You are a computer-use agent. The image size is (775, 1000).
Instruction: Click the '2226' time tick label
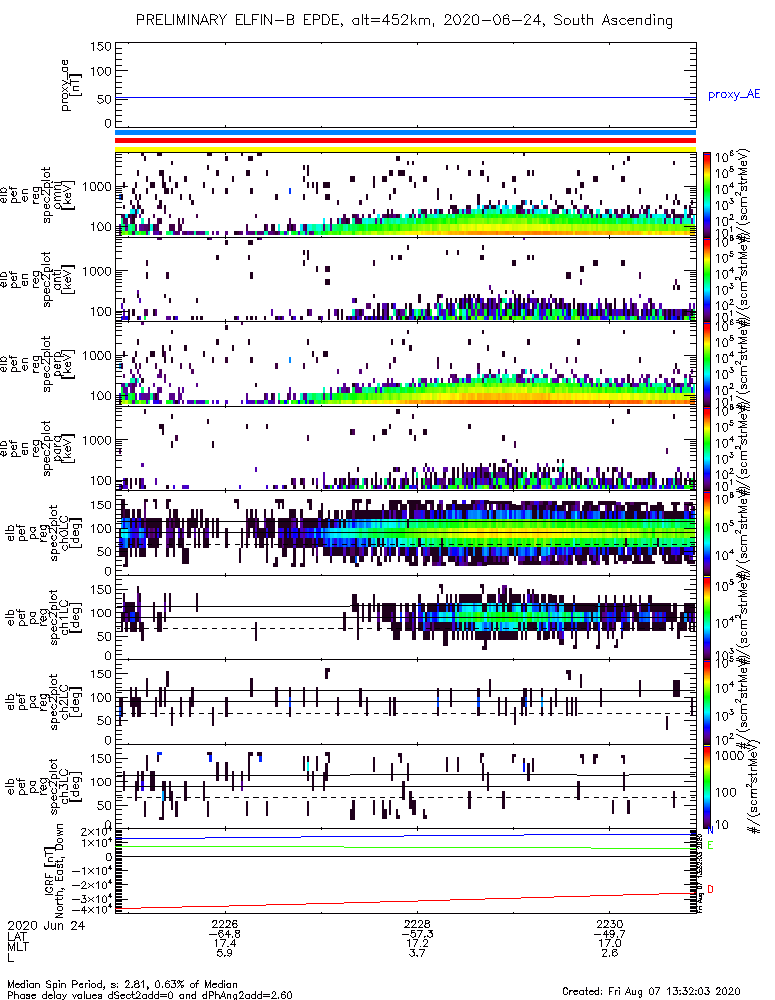click(225, 923)
